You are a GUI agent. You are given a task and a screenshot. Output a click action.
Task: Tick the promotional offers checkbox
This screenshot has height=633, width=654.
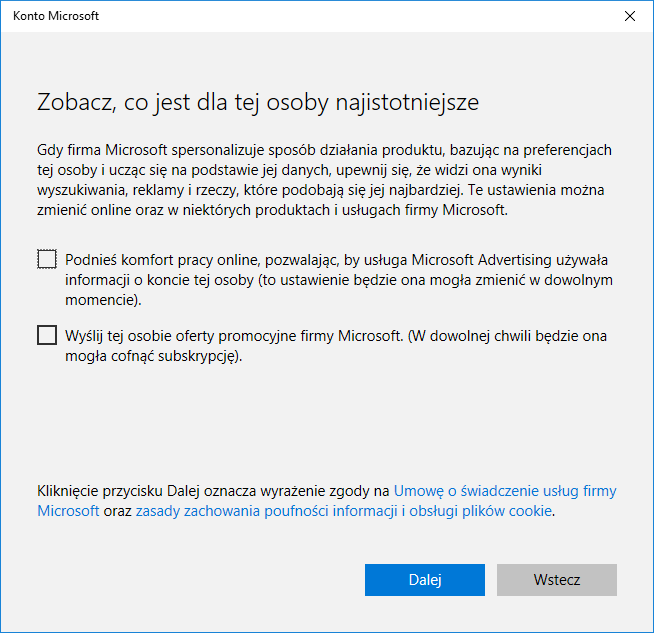[x=46, y=336]
